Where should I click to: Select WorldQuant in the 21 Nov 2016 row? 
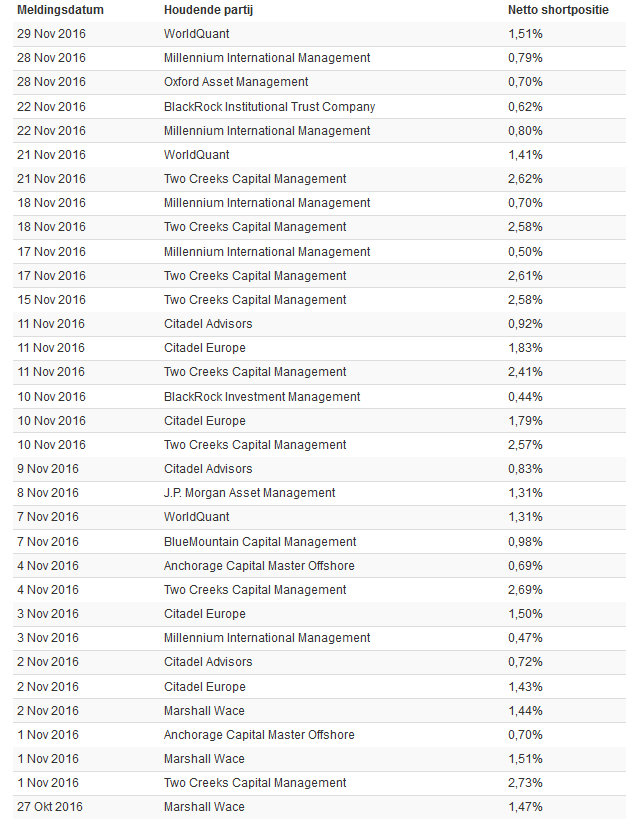[196, 155]
